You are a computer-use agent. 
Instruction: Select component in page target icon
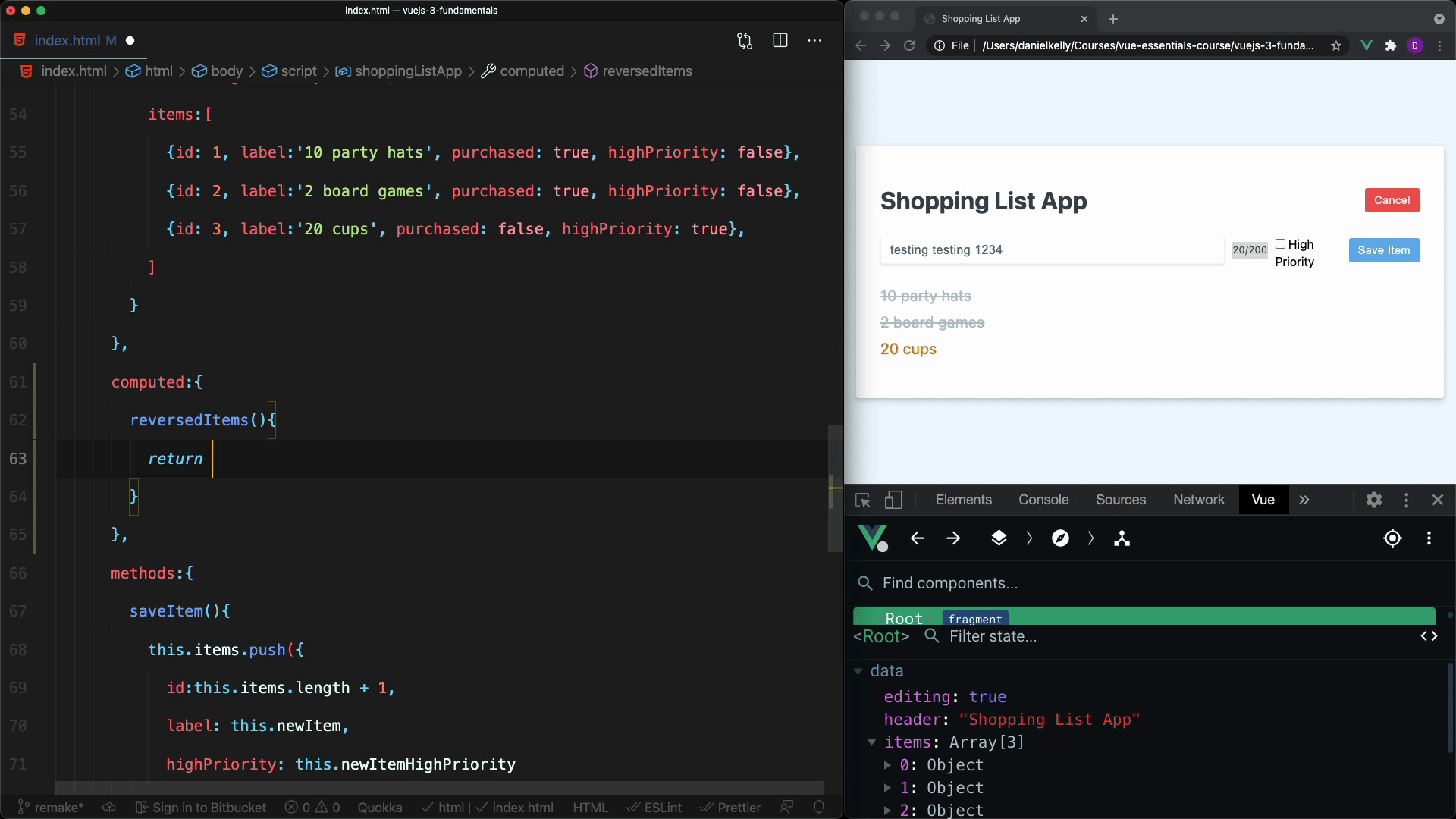(x=1393, y=538)
